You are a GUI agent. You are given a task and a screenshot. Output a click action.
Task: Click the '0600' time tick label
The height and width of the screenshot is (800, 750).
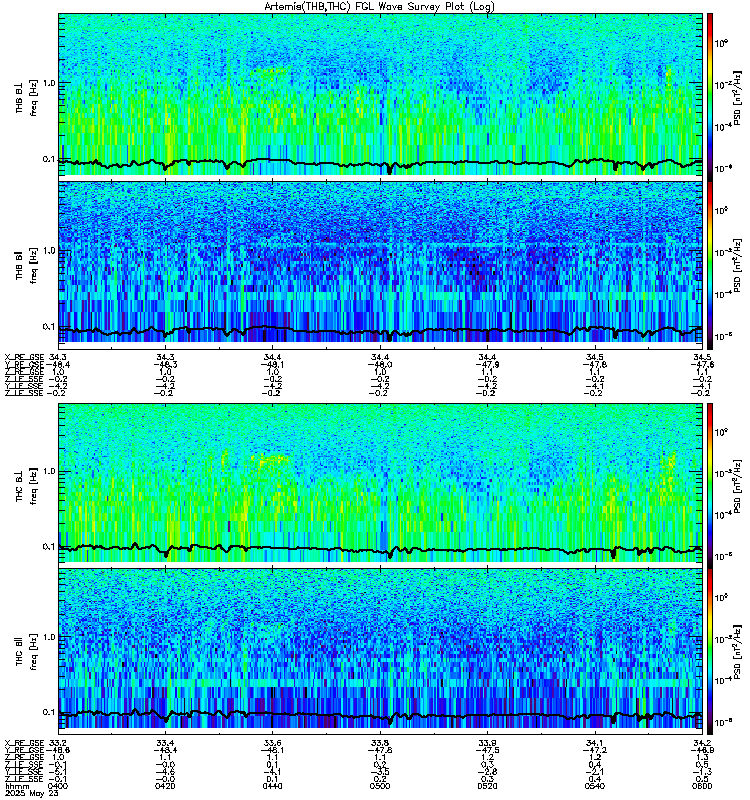702,786
